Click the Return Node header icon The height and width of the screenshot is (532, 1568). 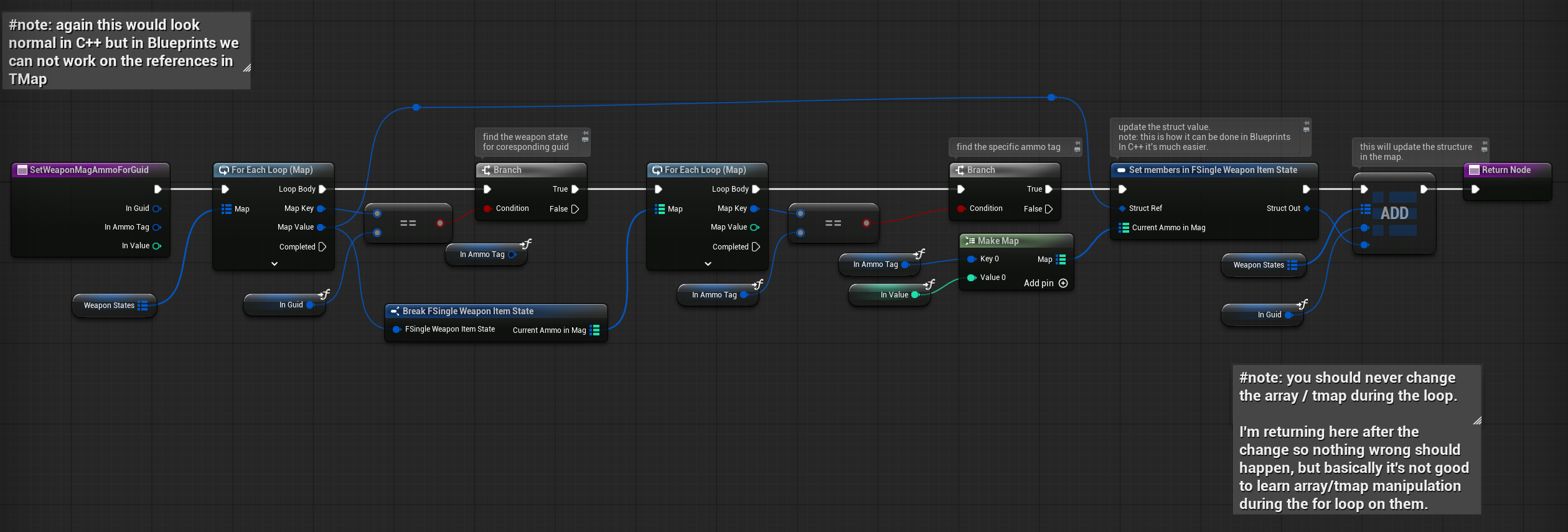(x=1474, y=170)
